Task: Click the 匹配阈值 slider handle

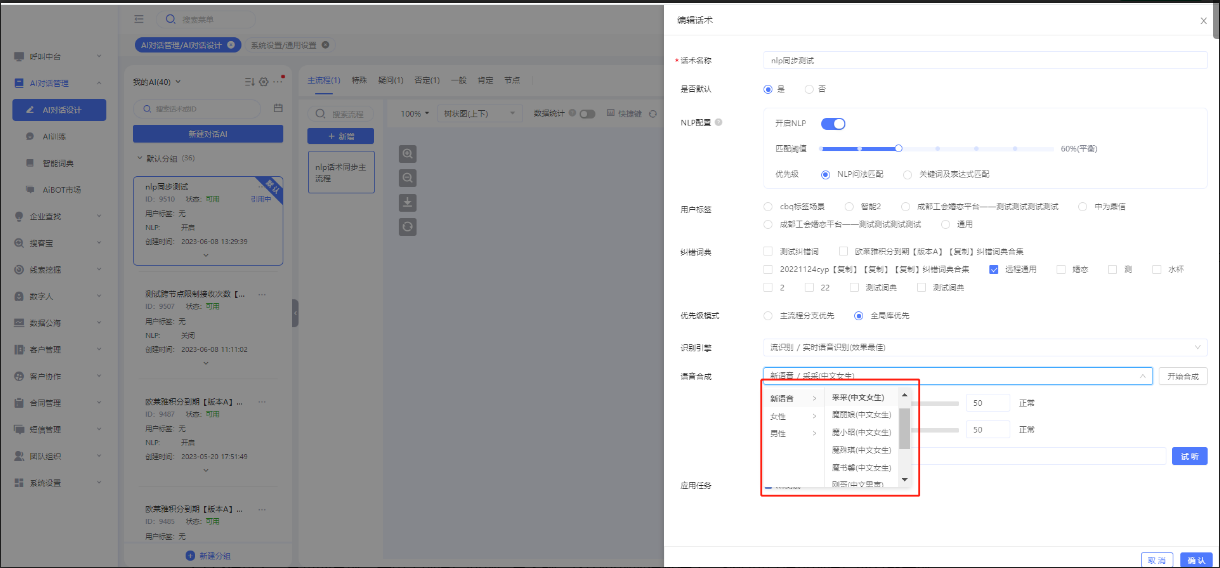Action: 899,148
